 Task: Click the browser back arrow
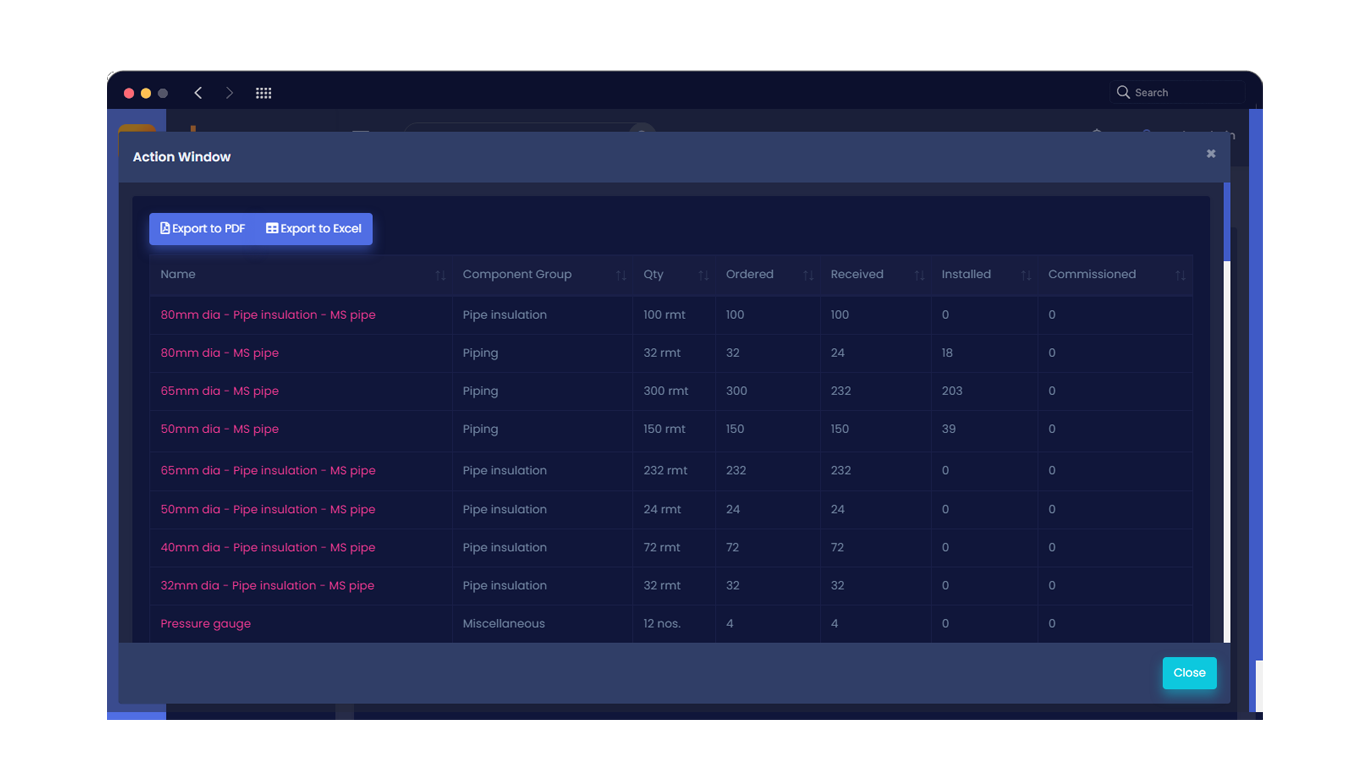coord(198,93)
